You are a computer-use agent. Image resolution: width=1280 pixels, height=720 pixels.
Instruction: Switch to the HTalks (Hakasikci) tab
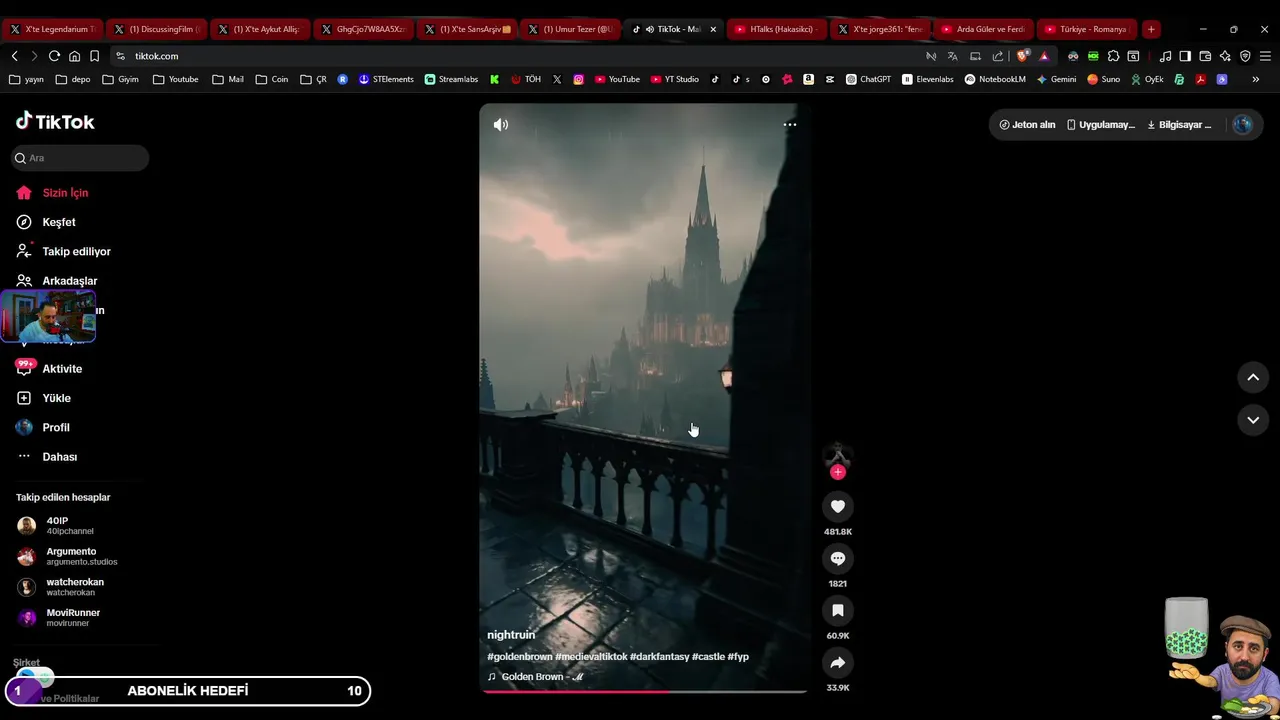tap(776, 29)
